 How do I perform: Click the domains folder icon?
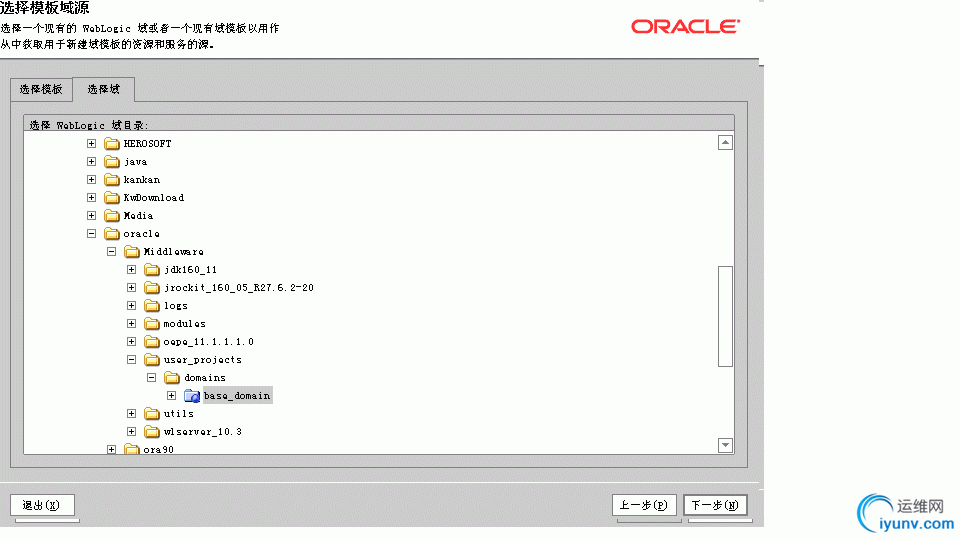pos(172,378)
